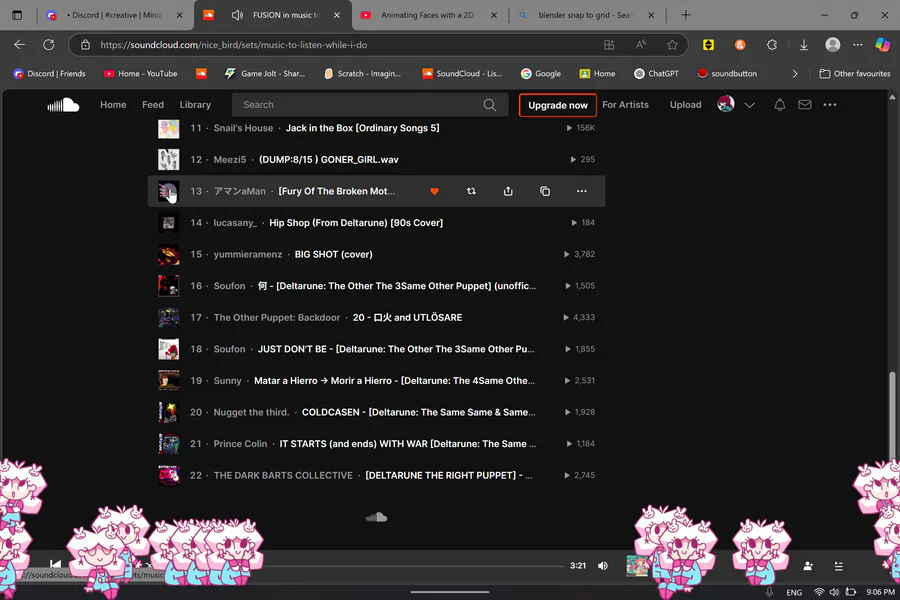Click the Upload link
Image resolution: width=900 pixels, height=600 pixels.
coord(685,104)
